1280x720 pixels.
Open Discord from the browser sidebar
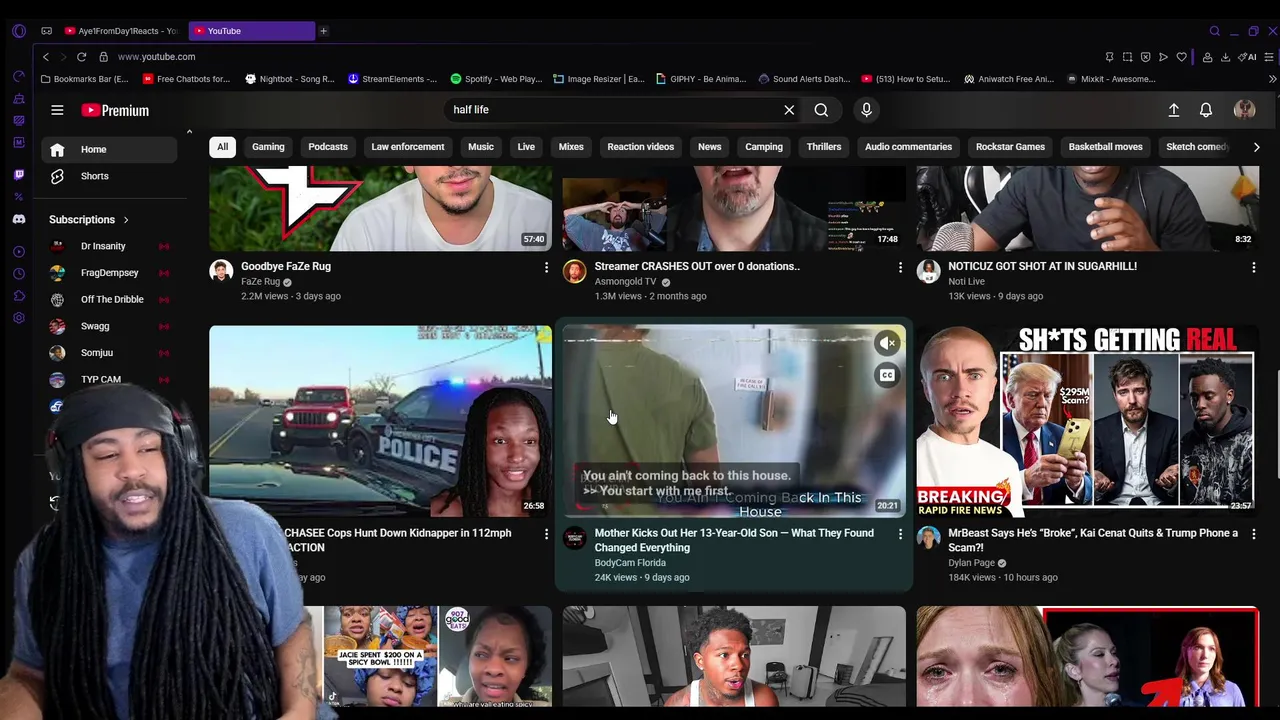coord(18,219)
